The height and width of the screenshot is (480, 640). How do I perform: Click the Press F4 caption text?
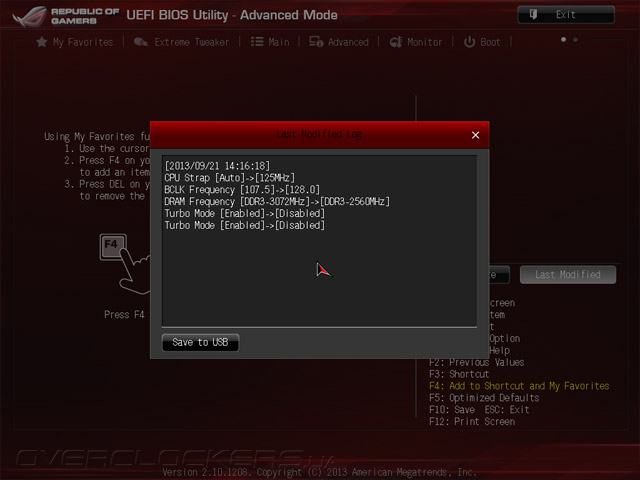[x=124, y=314]
